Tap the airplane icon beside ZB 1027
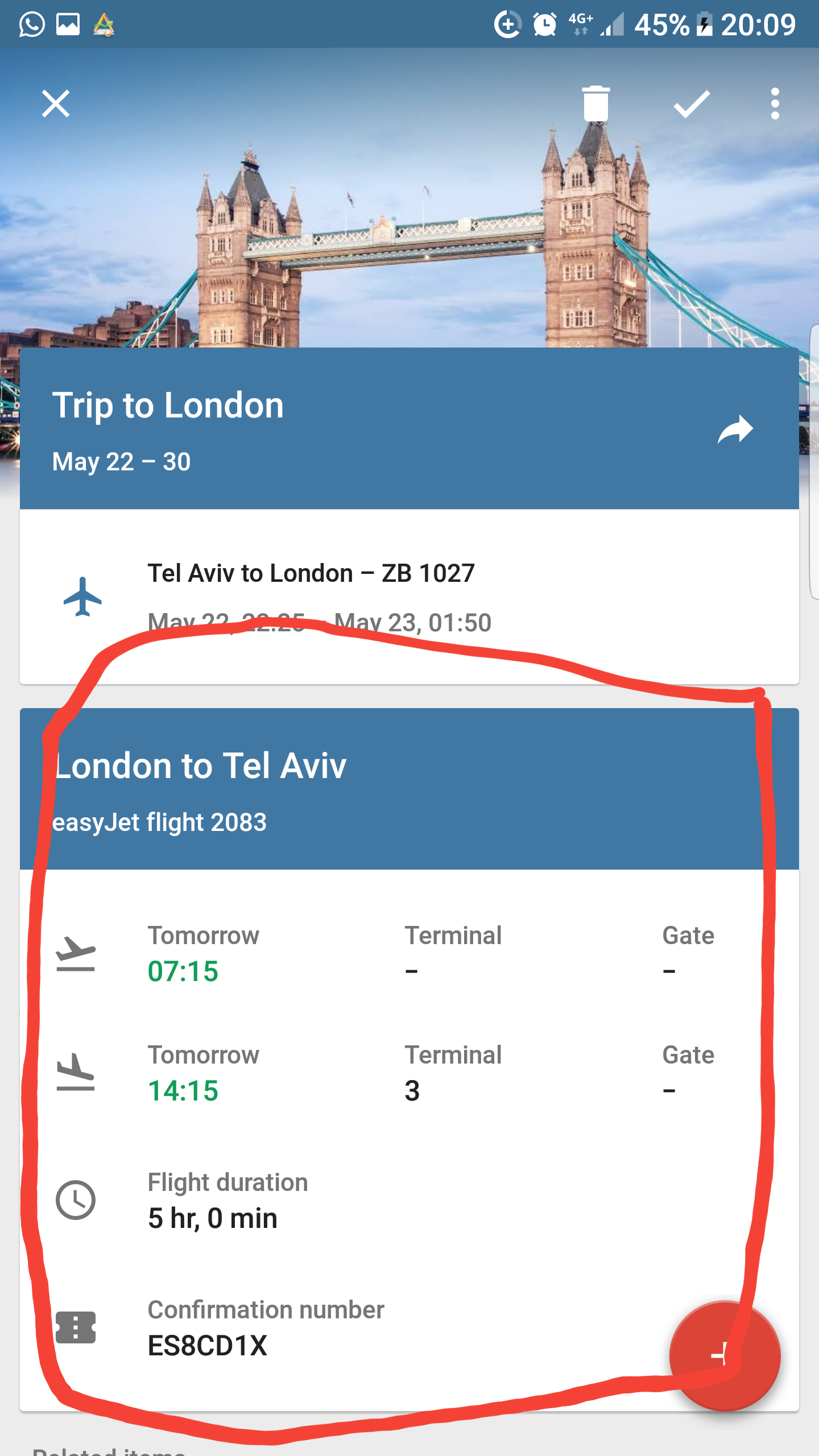The image size is (819, 1456). [82, 597]
